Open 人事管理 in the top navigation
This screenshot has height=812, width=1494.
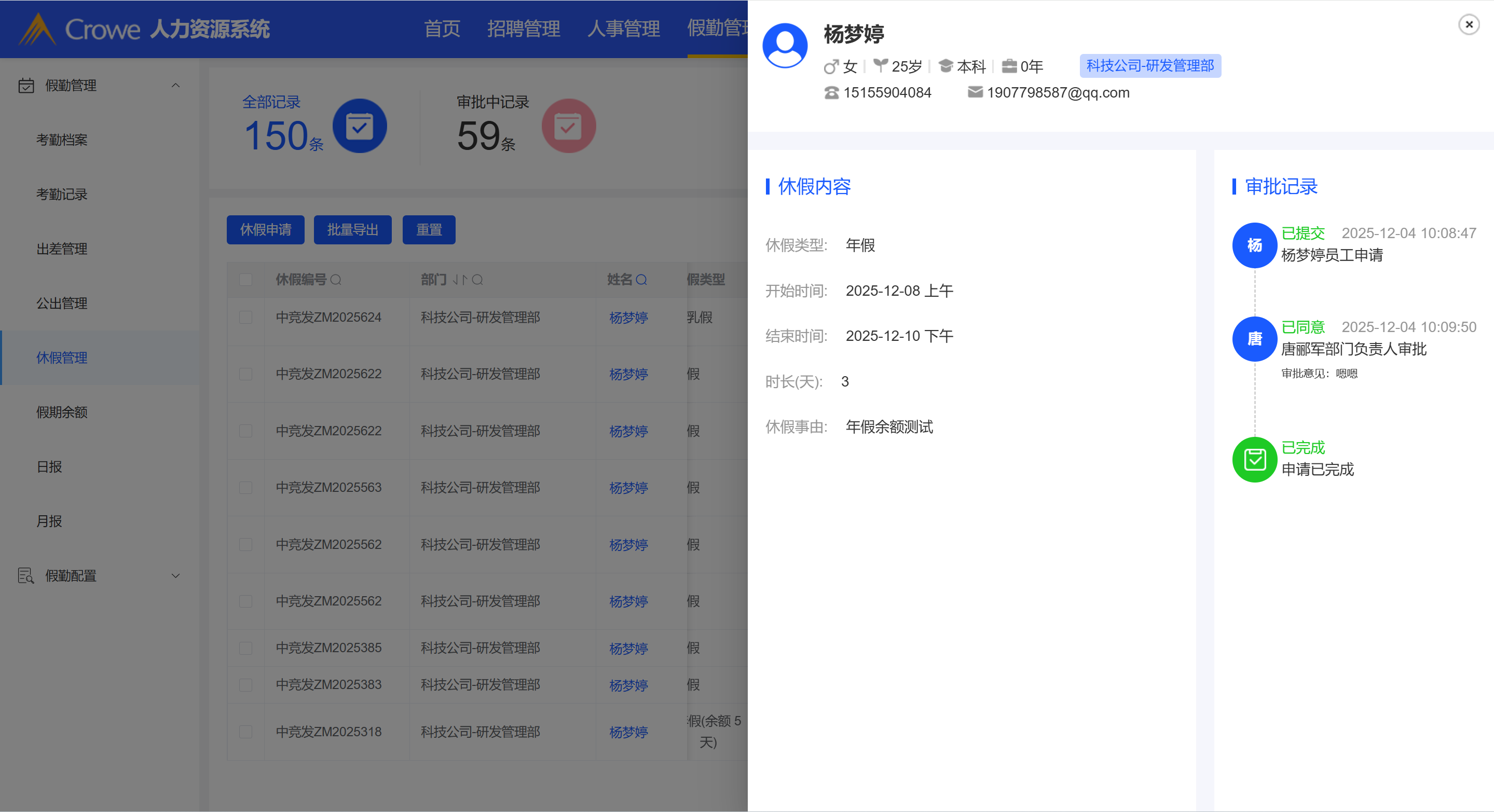click(x=623, y=29)
